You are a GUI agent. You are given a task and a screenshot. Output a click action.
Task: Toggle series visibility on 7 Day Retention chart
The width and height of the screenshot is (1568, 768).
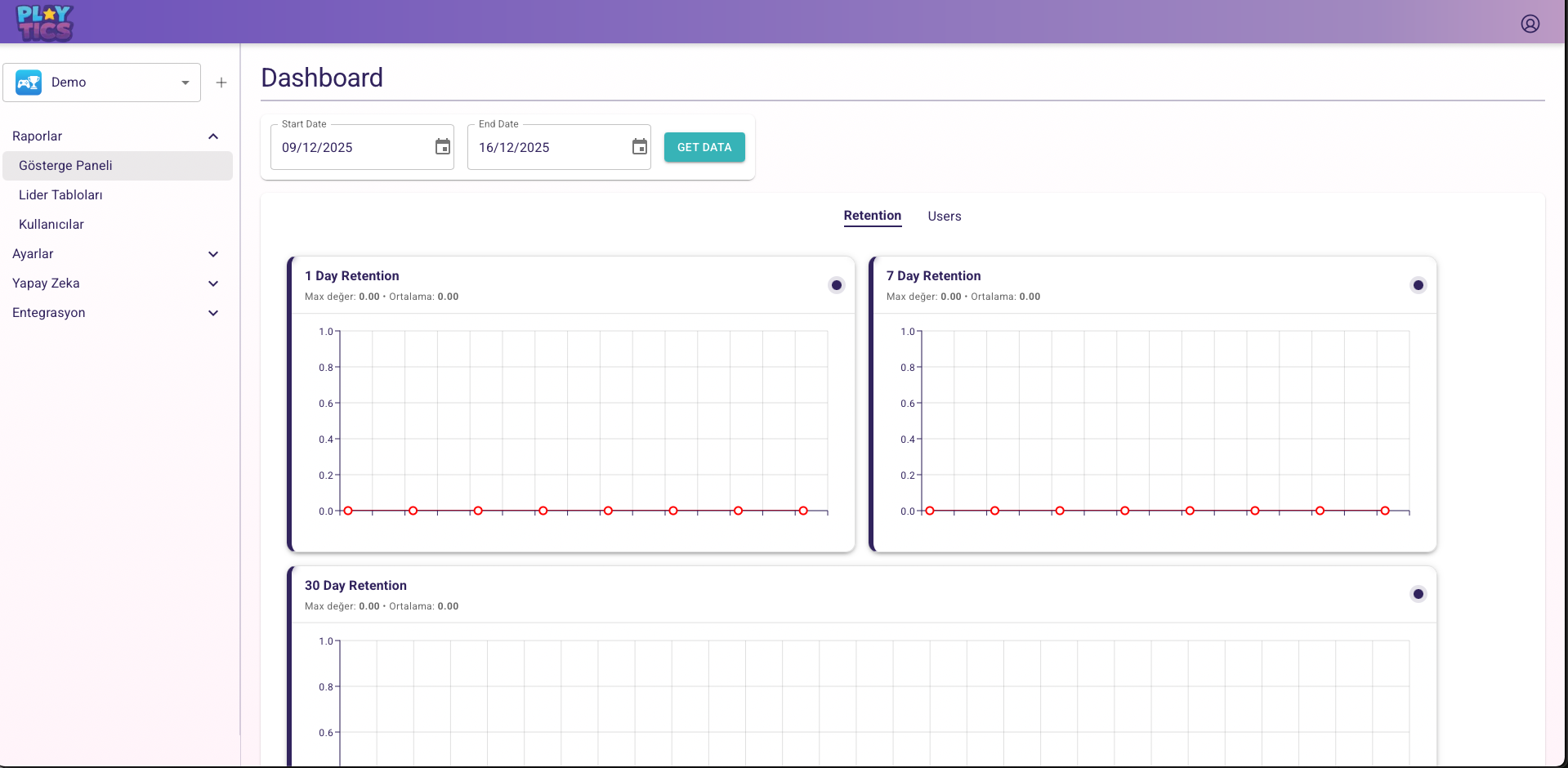[1418, 285]
